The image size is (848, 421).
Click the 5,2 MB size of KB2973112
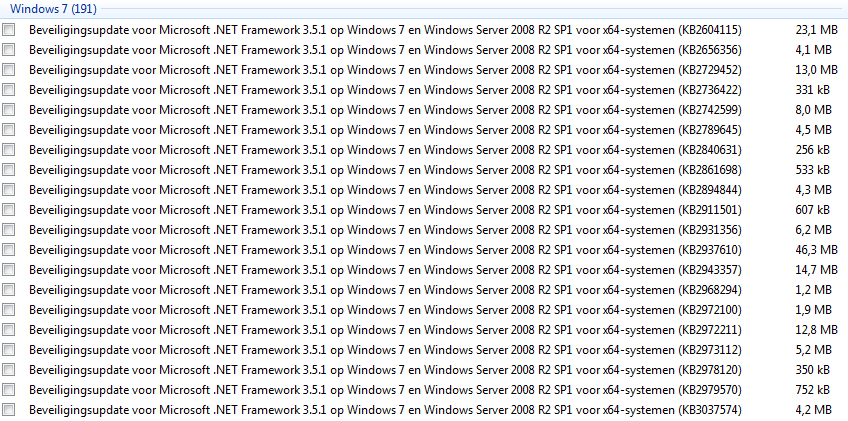coord(813,350)
